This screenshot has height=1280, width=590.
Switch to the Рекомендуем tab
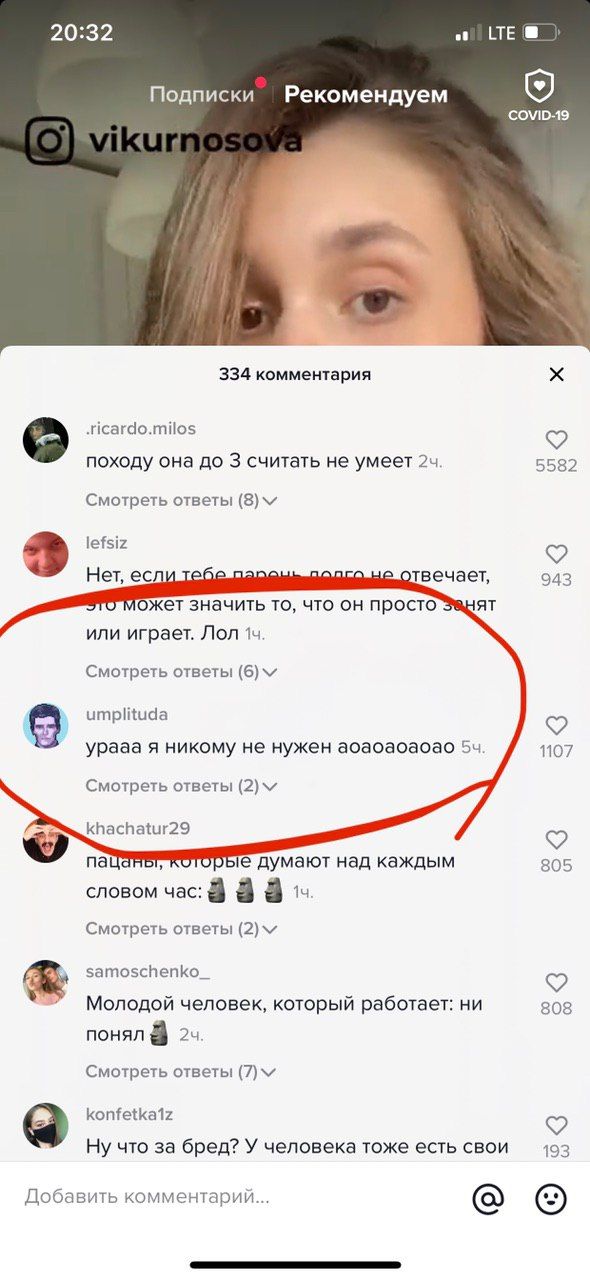(x=366, y=94)
